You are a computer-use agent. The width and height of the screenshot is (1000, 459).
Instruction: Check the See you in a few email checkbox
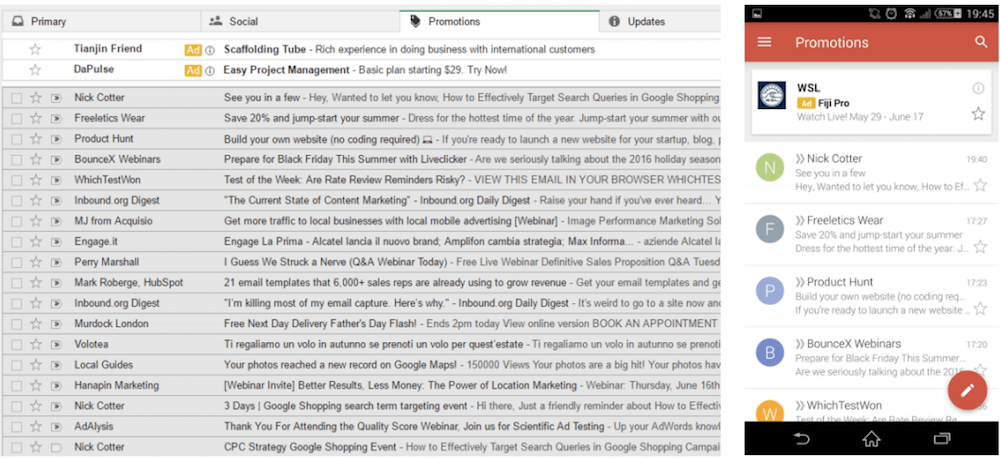(x=17, y=98)
